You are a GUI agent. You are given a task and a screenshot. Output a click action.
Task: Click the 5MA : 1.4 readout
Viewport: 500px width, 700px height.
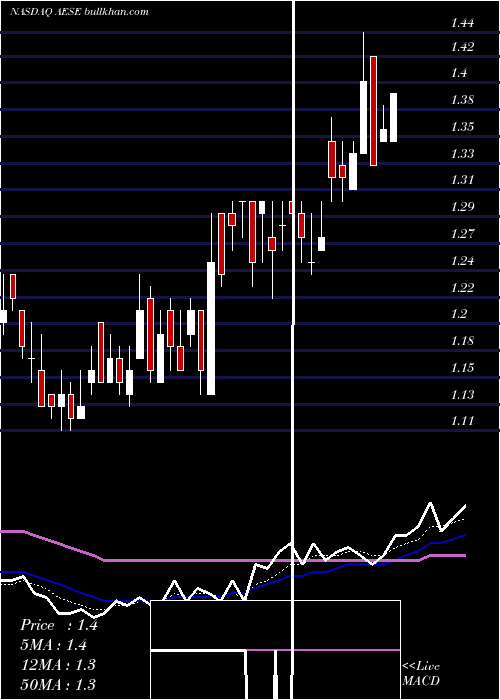point(54,645)
